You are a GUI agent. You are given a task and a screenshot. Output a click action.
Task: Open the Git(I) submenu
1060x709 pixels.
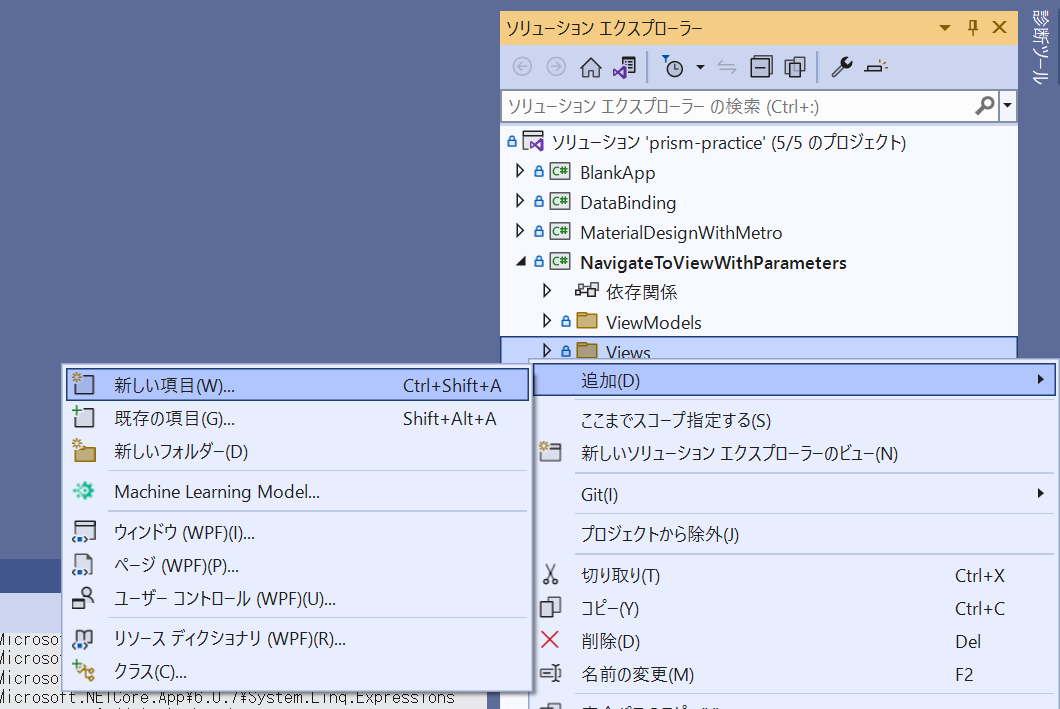795,495
